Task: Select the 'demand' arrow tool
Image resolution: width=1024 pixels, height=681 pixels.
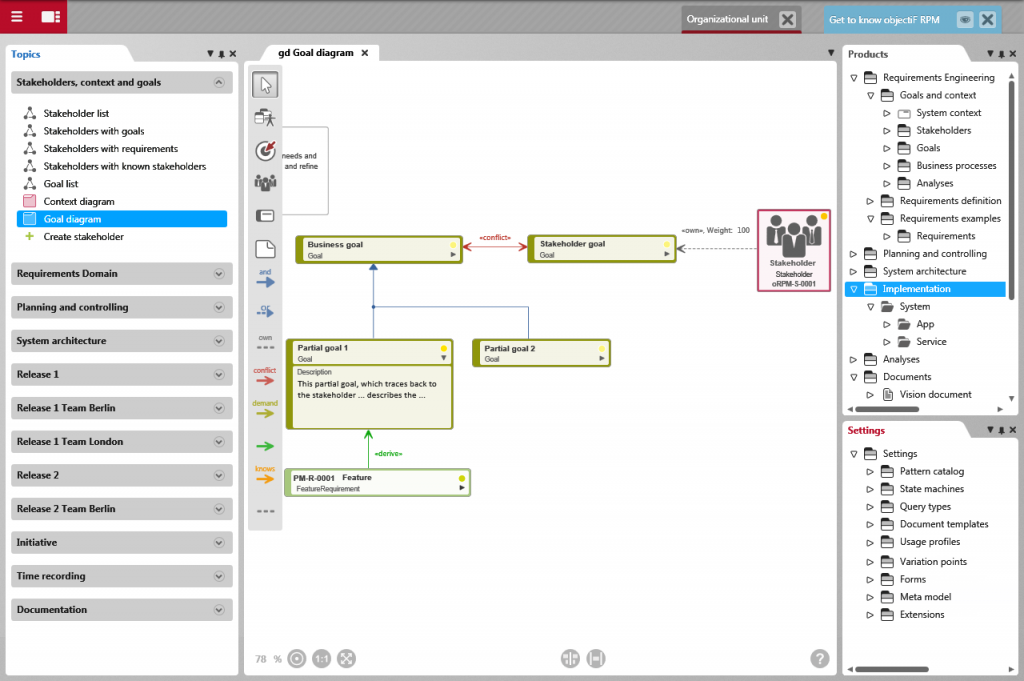Action: (265, 409)
